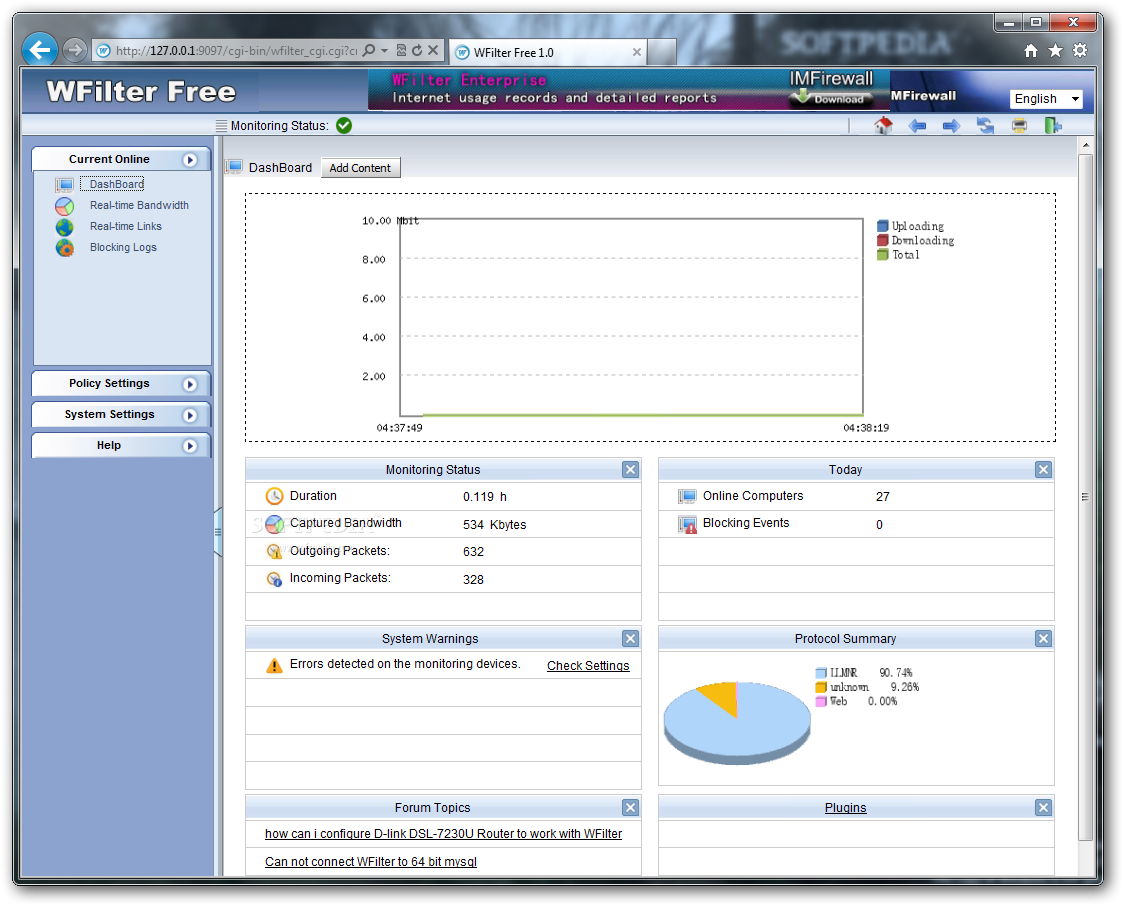Open the English language dropdown
Screen dimensions: 1124x906
[x=1046, y=99]
